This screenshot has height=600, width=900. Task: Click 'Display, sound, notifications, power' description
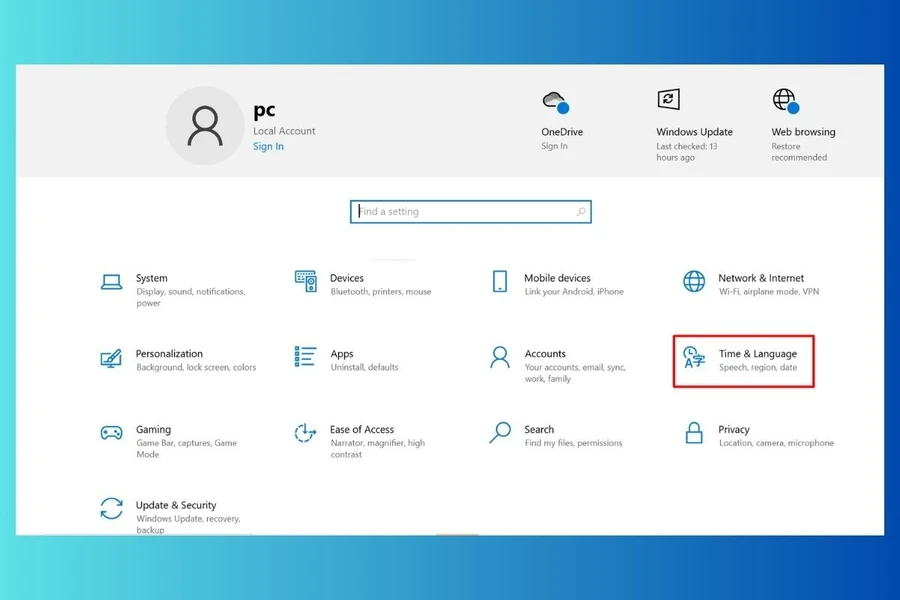[x=191, y=297]
